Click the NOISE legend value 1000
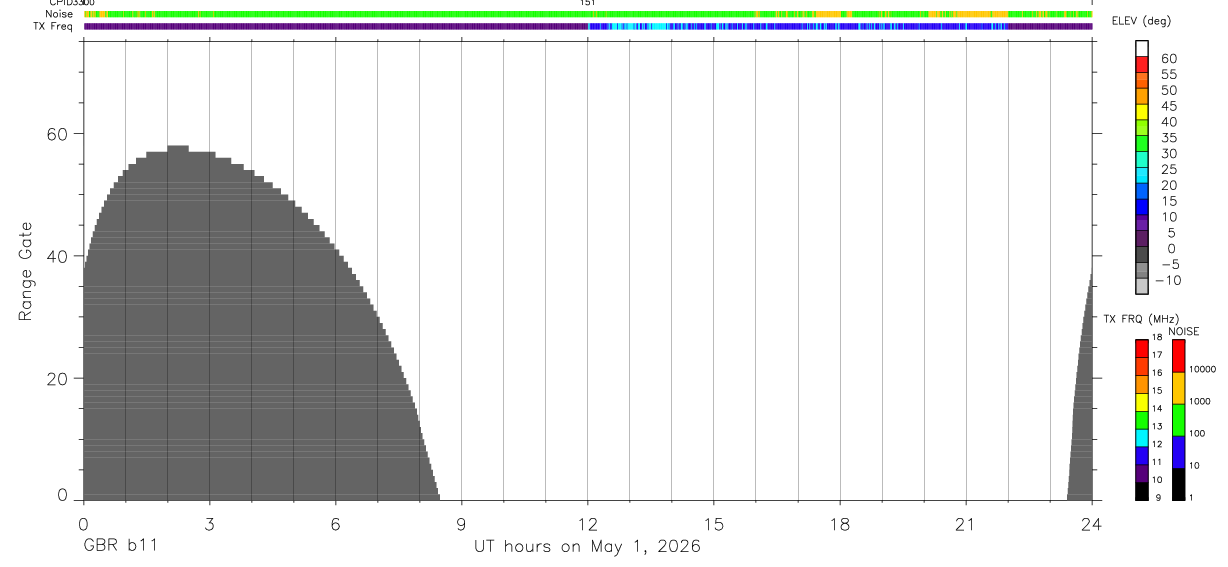The image size is (1228, 567). coord(1200,401)
